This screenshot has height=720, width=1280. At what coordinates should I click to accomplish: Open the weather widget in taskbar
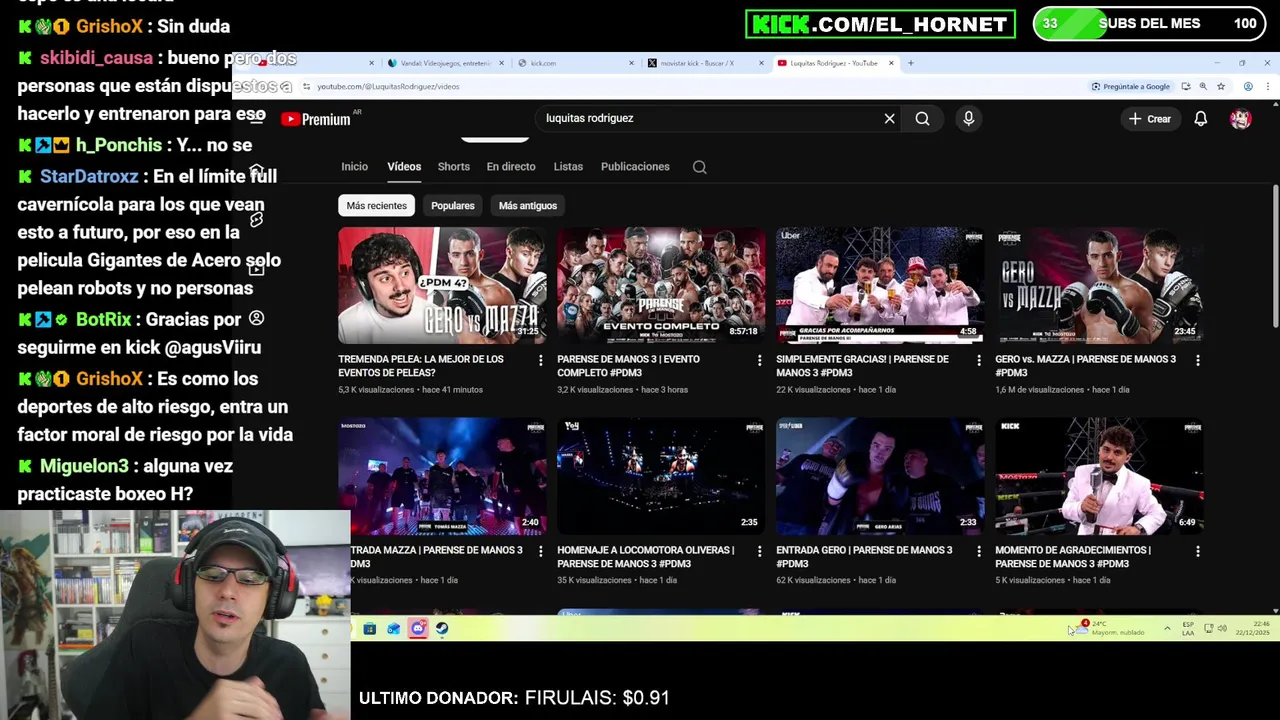click(1112, 628)
